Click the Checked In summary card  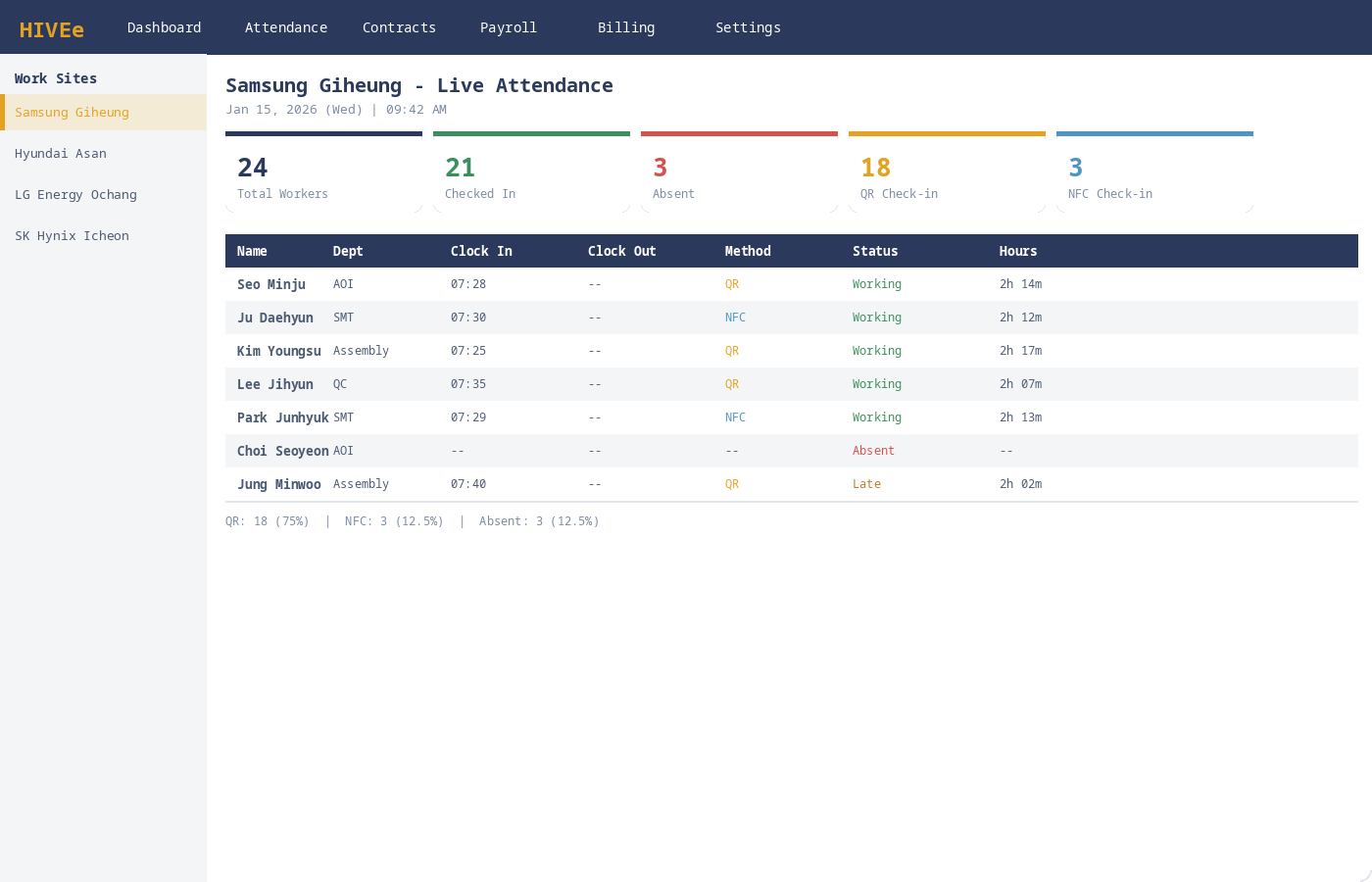pyautogui.click(x=531, y=174)
